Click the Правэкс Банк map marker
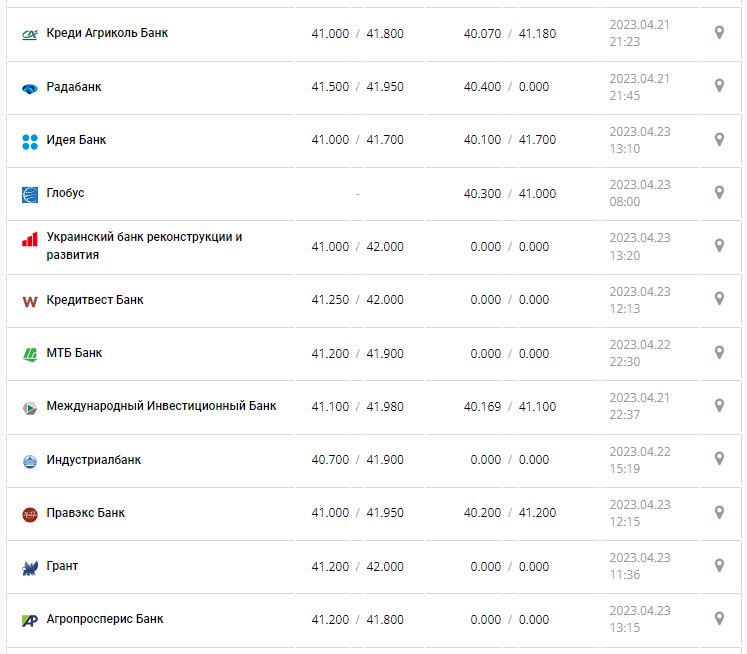 pyautogui.click(x=719, y=512)
